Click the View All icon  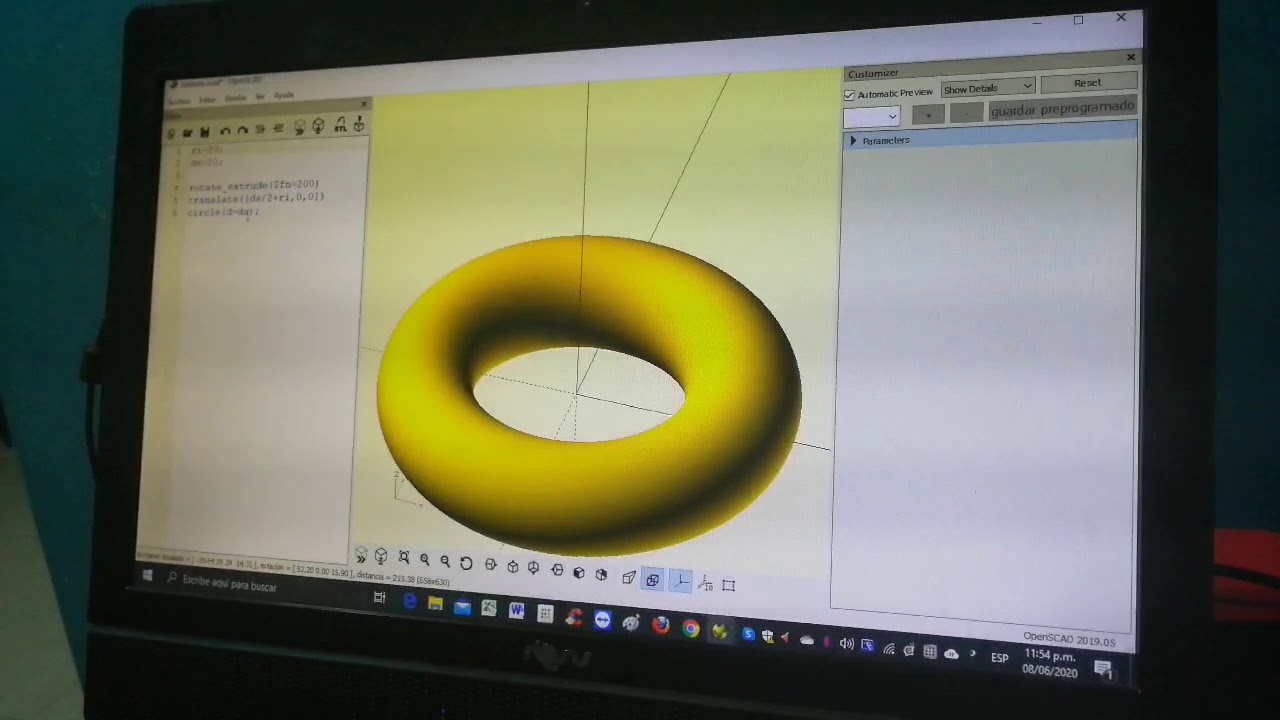(404, 558)
